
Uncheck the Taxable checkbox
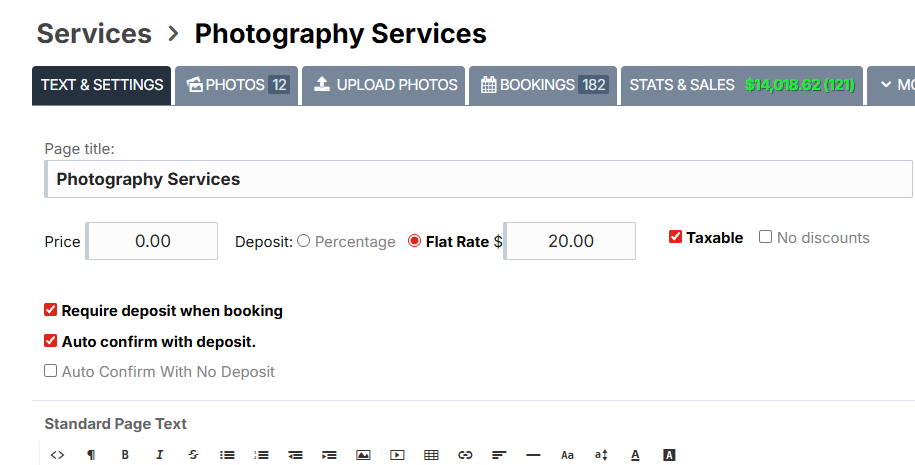(676, 237)
